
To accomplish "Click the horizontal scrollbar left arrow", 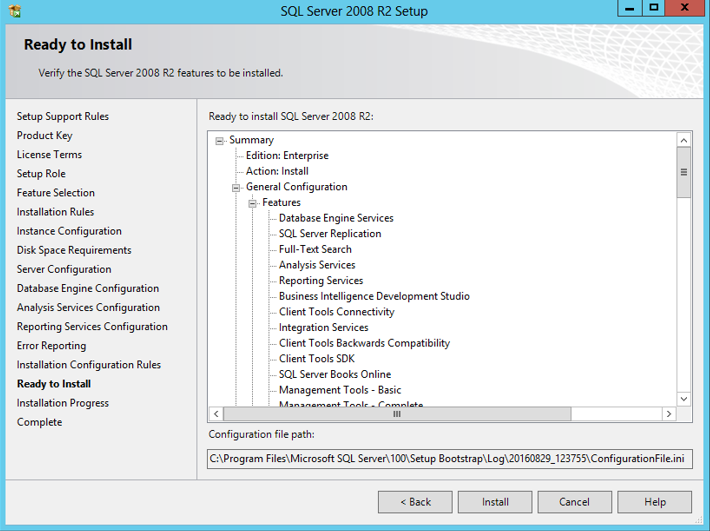I will (x=216, y=414).
